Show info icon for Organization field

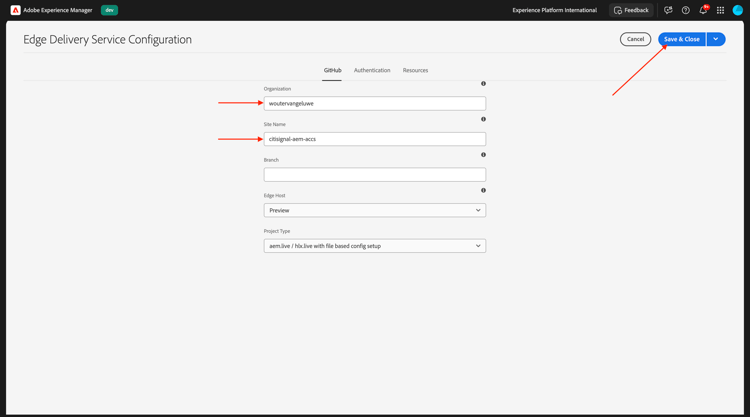(x=483, y=84)
